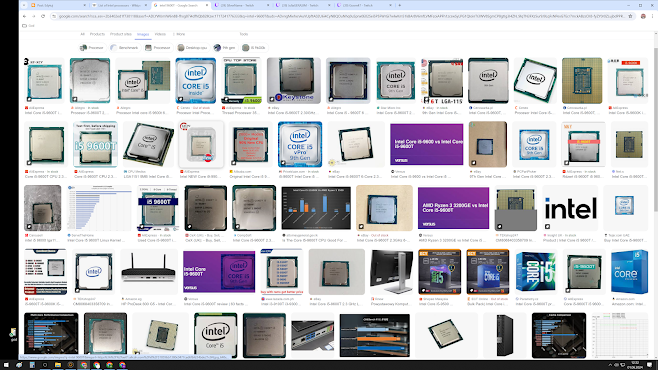This screenshot has width=658, height=370.
Task: Open the blue Core i5 retail box thumbnail
Action: pyautogui.click(x=629, y=272)
